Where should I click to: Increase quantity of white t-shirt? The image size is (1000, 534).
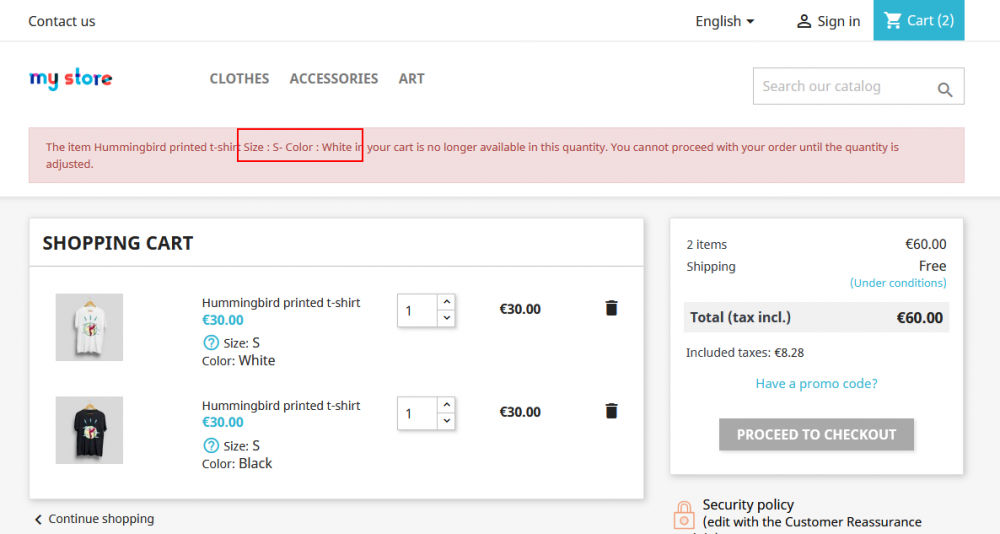click(446, 302)
